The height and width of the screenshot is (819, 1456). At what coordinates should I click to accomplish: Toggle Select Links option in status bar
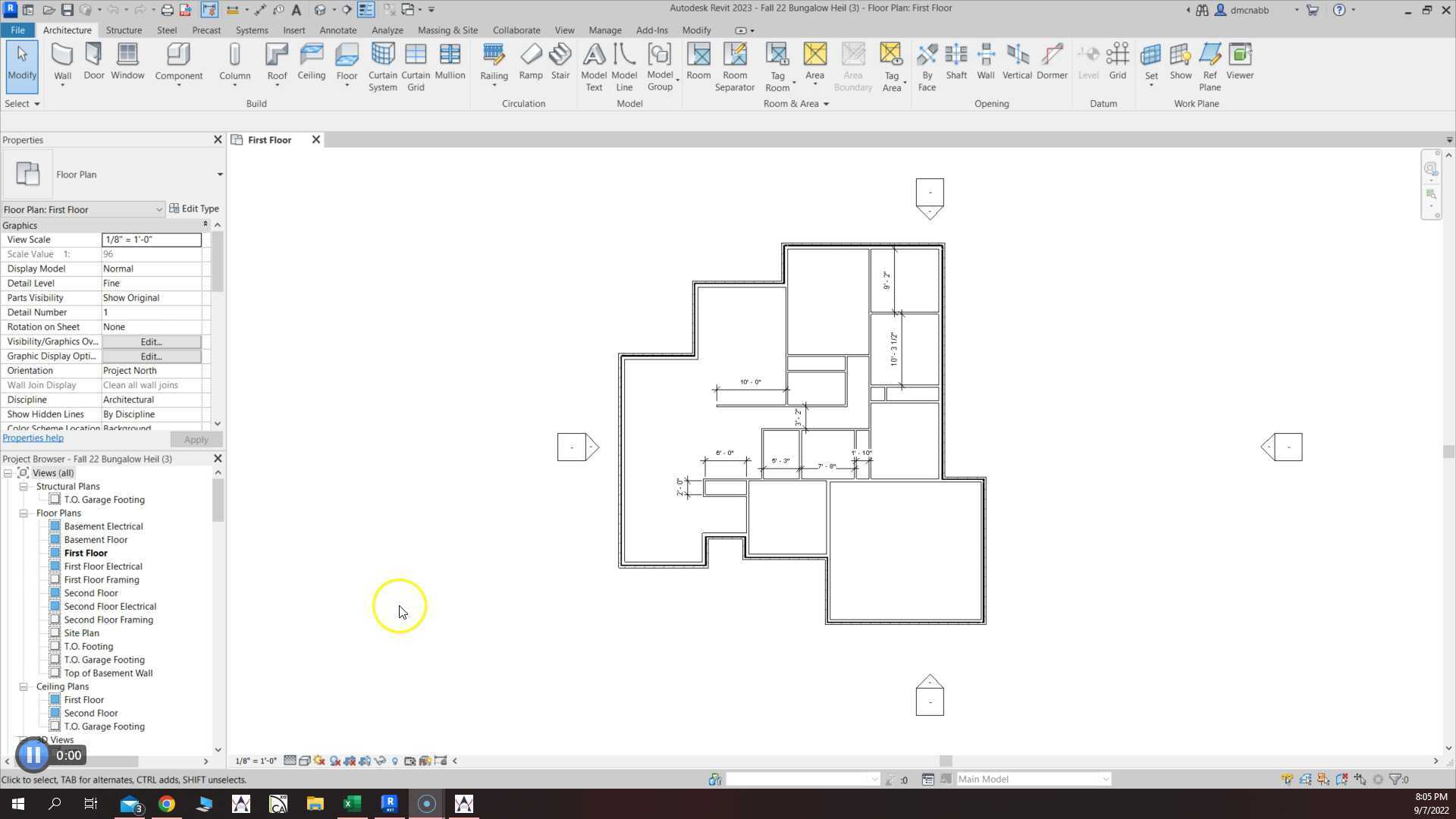pyautogui.click(x=1287, y=780)
